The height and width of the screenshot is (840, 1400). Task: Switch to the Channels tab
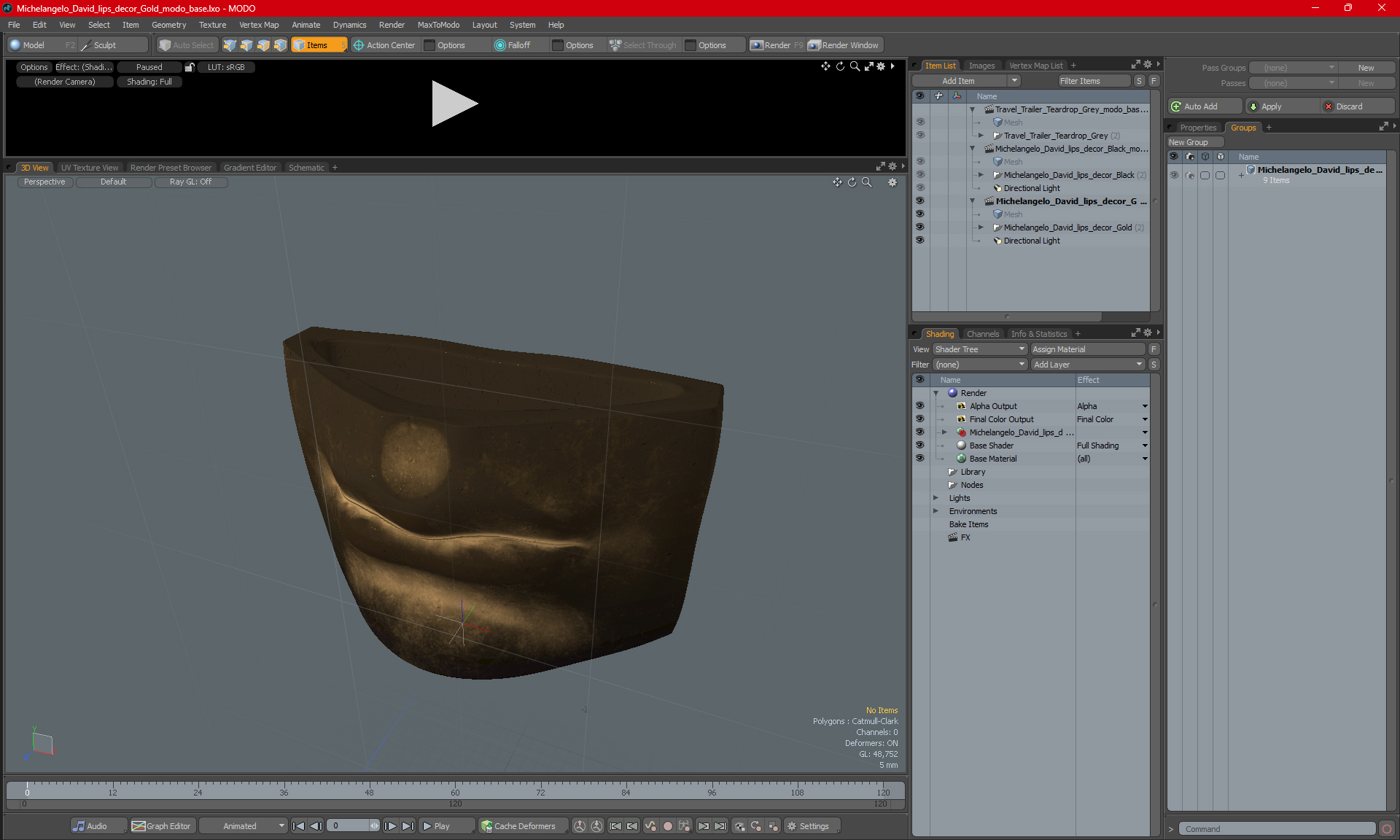983,334
